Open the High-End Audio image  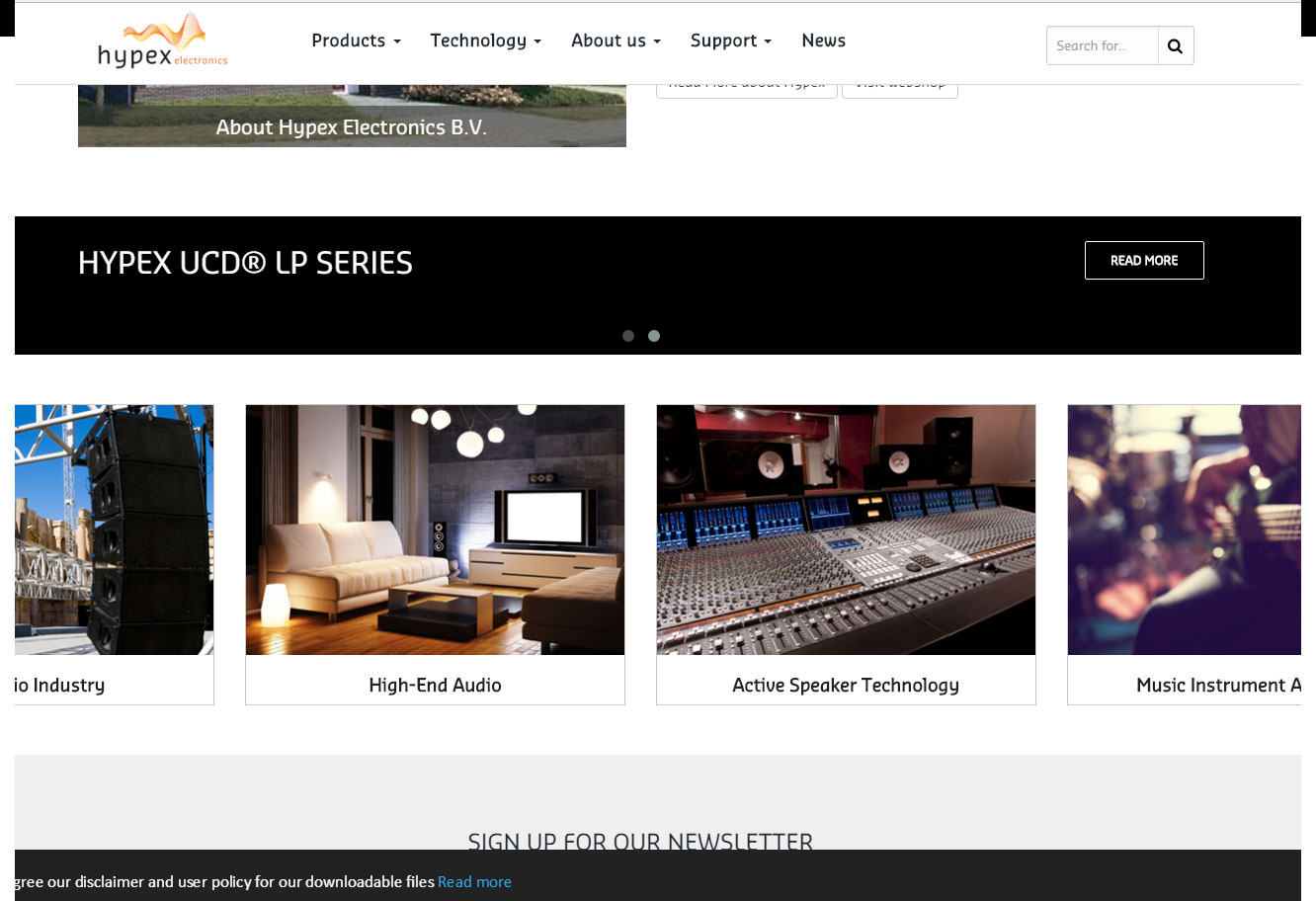tap(435, 530)
